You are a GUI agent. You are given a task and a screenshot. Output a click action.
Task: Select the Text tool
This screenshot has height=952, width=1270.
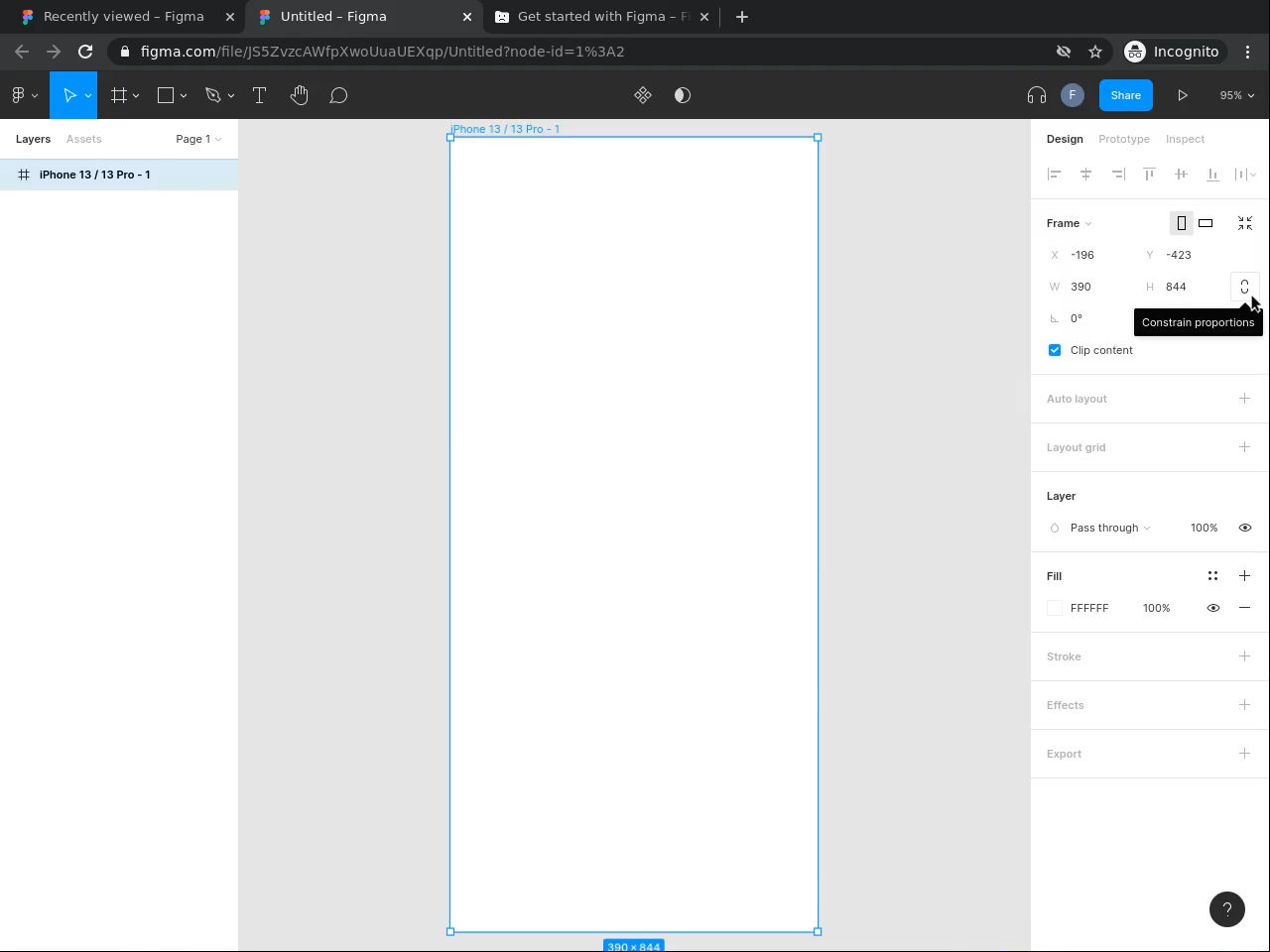(260, 95)
